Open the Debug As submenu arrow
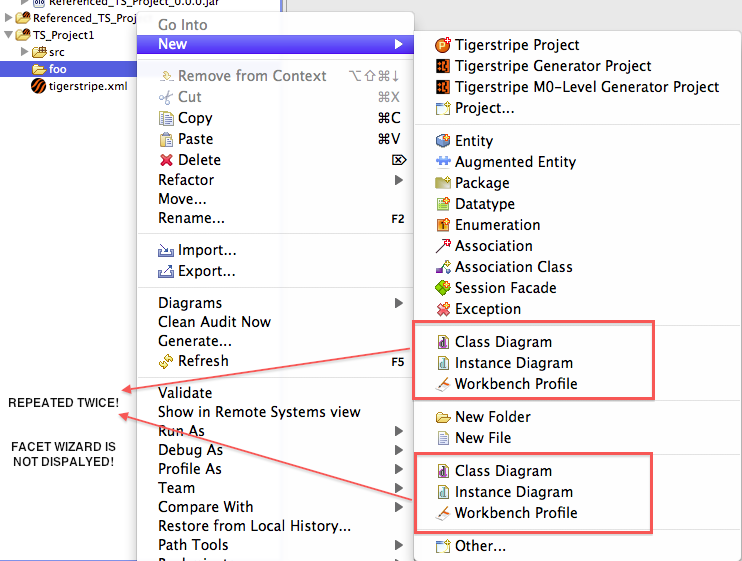This screenshot has height=561, width=742. click(x=399, y=450)
